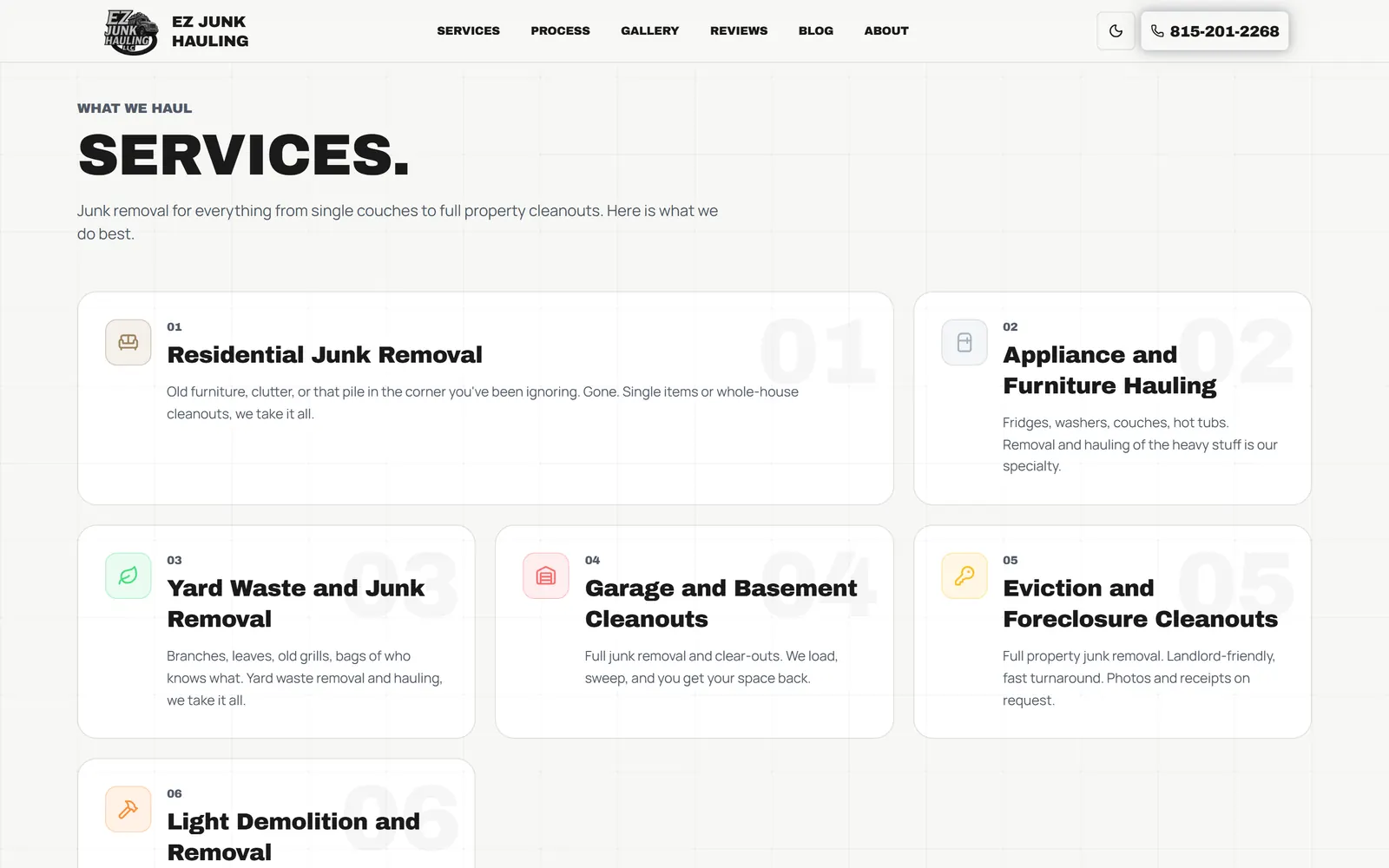
Task: Click the couch icon for Residential Junk Removal
Action: point(128,342)
